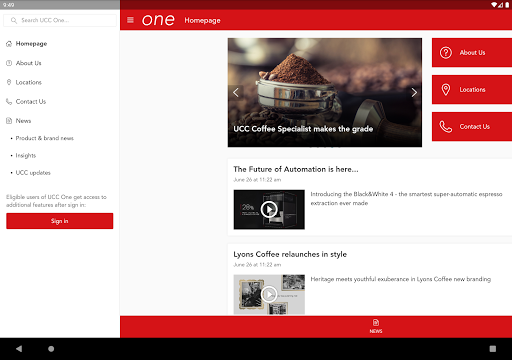Tap the Android home circle button

pos(51,349)
